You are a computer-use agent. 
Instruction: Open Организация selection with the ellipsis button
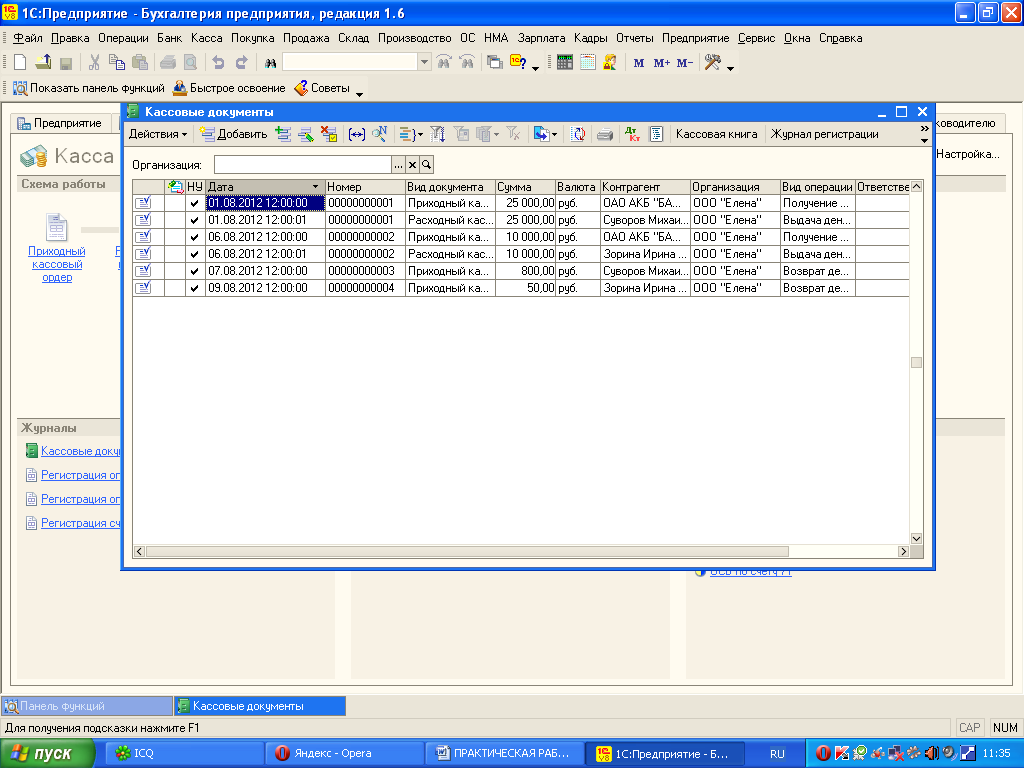pos(398,165)
